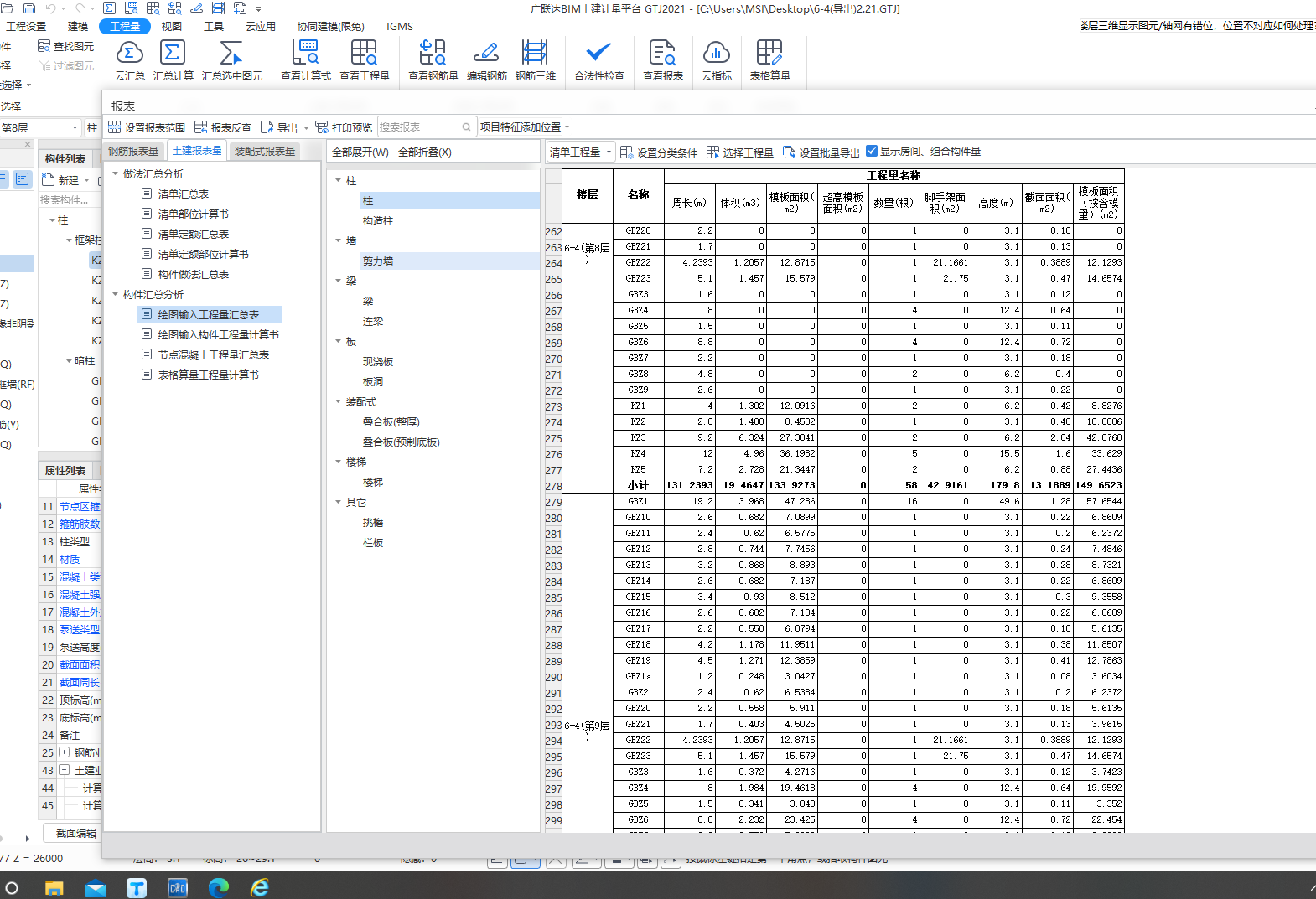Open 打印预览 print preview
This screenshot has width=1316, height=899.
click(x=344, y=127)
